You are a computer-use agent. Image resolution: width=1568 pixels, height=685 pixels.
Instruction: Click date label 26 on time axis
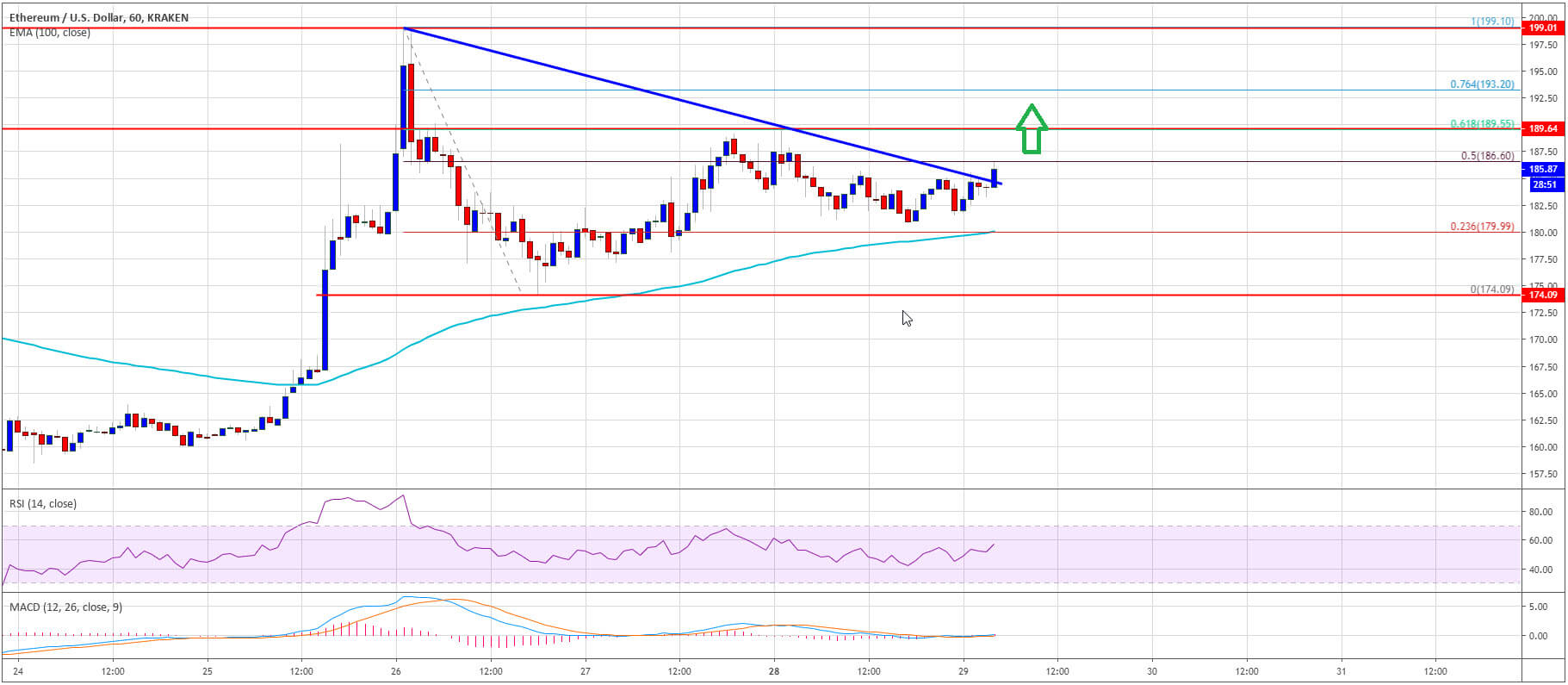click(395, 671)
